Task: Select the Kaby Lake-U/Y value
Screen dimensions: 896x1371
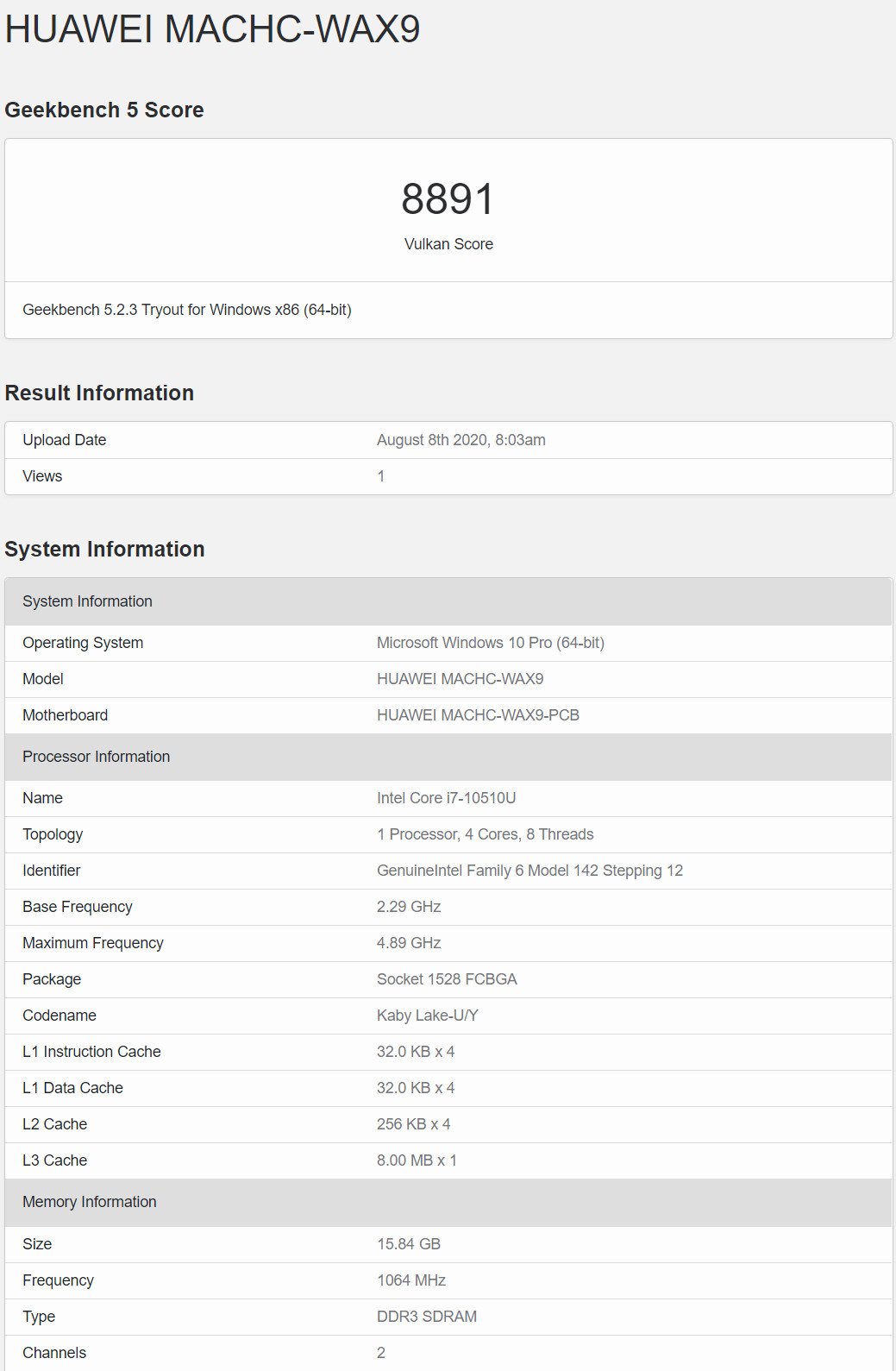Action: (428, 1016)
